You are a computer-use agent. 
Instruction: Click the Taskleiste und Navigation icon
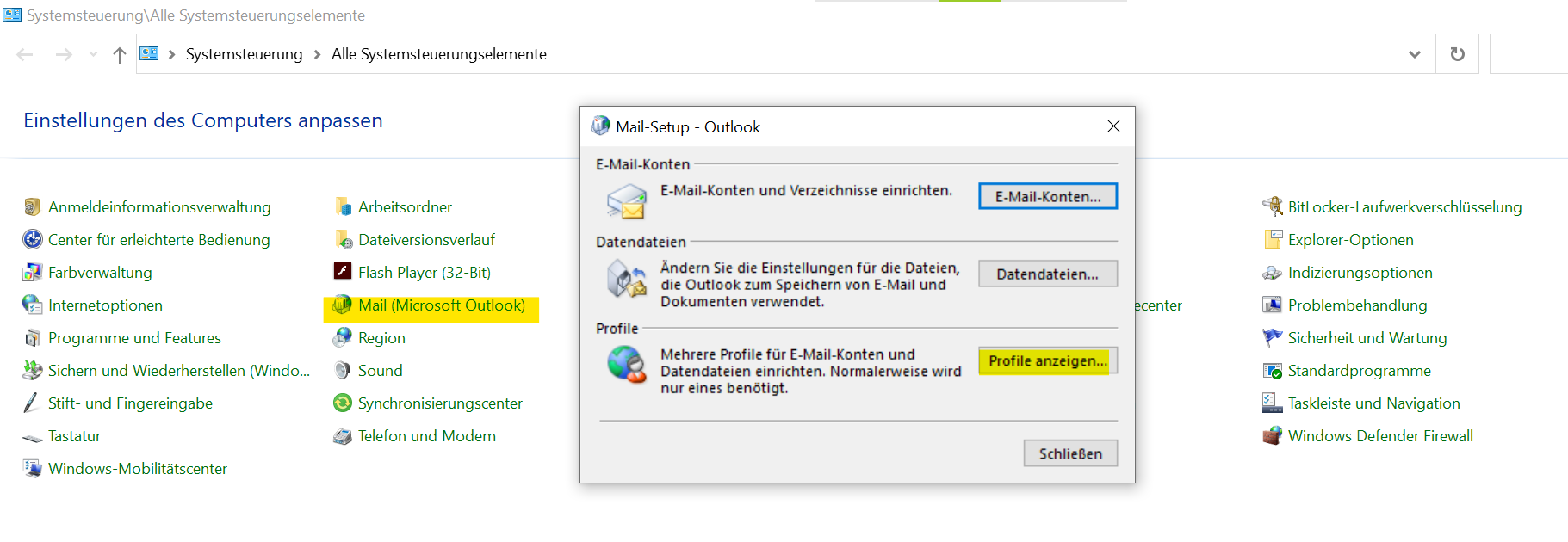(x=1273, y=403)
